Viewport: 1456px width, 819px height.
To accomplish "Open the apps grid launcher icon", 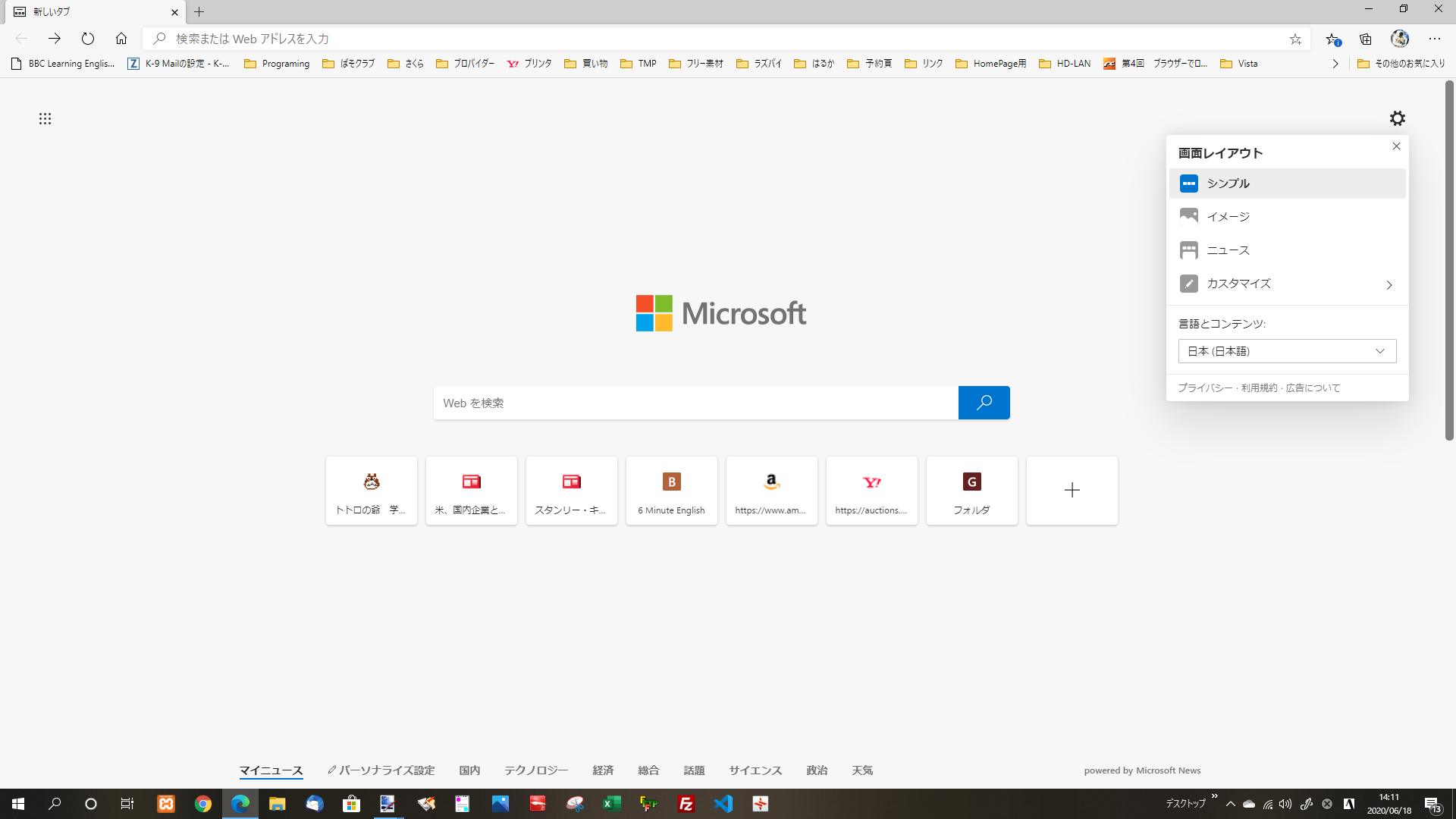I will 45,118.
